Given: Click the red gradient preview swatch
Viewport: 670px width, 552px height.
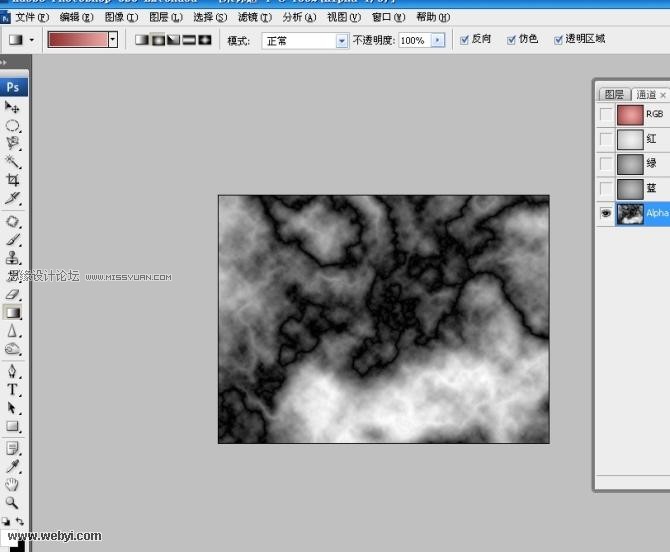Looking at the screenshot, I should click(x=78, y=40).
